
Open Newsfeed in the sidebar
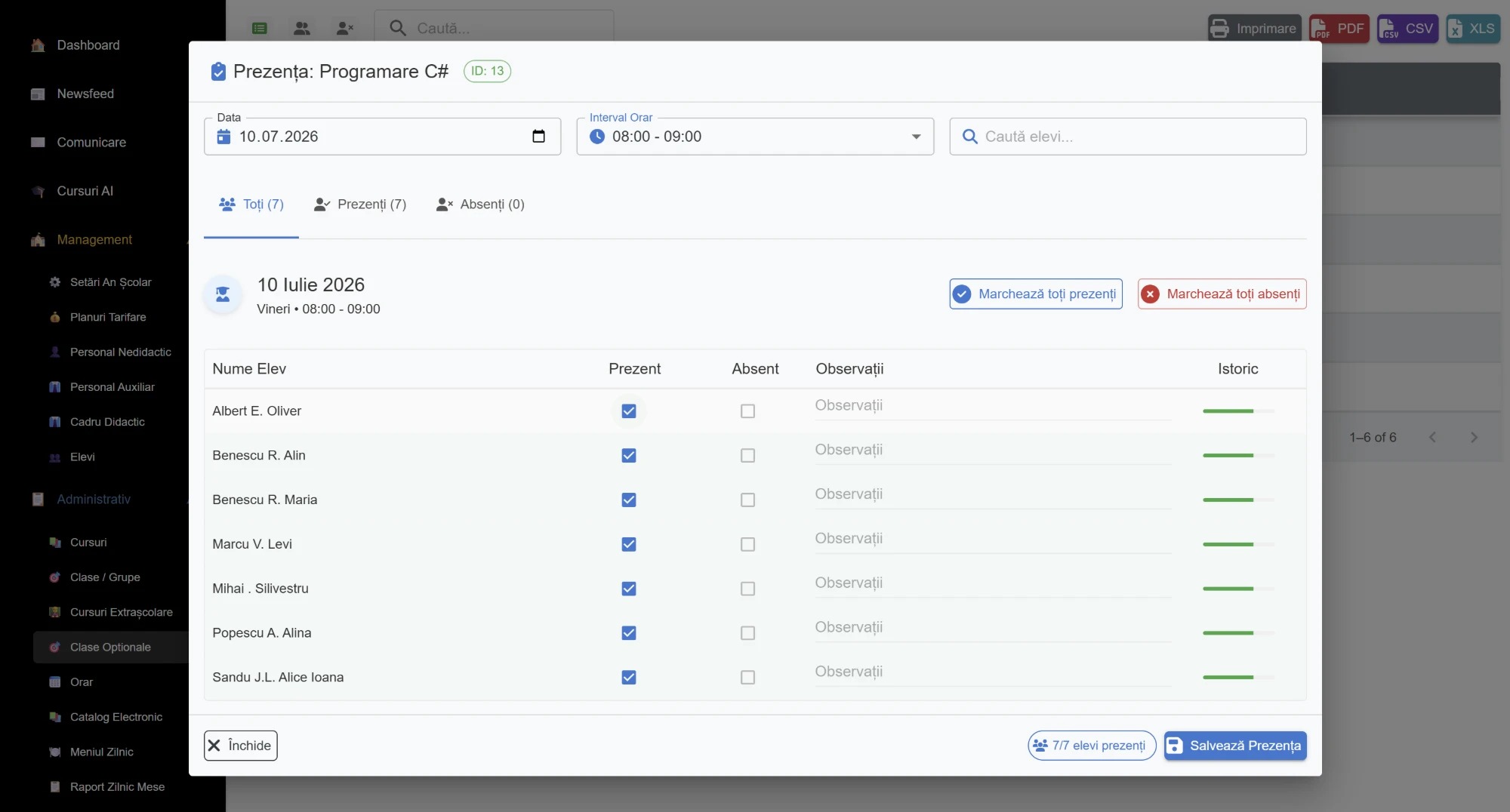pyautogui.click(x=85, y=94)
